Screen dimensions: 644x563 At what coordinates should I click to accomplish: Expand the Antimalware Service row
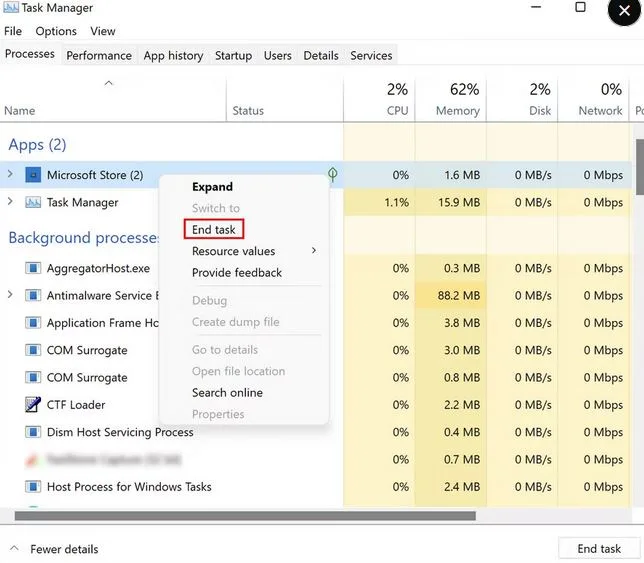click(10, 295)
